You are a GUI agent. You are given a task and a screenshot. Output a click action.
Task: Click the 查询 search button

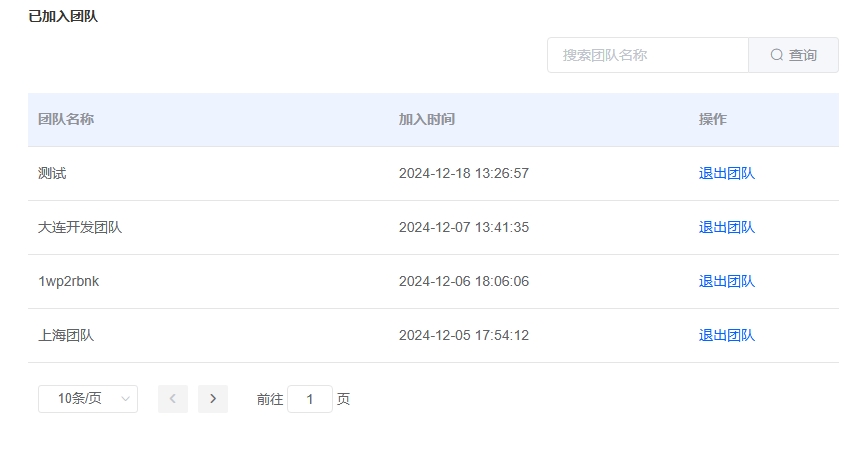click(x=793, y=55)
